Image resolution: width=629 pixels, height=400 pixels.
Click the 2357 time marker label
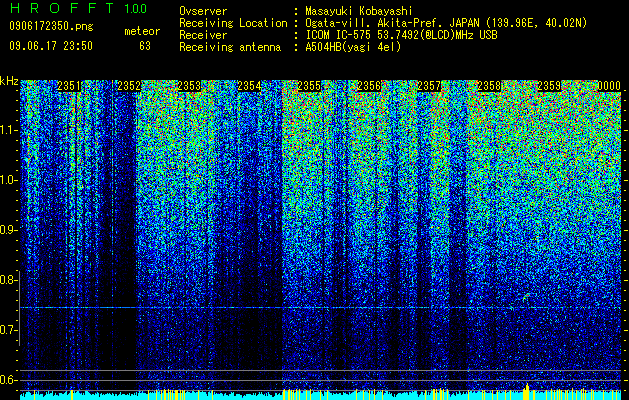point(429,86)
